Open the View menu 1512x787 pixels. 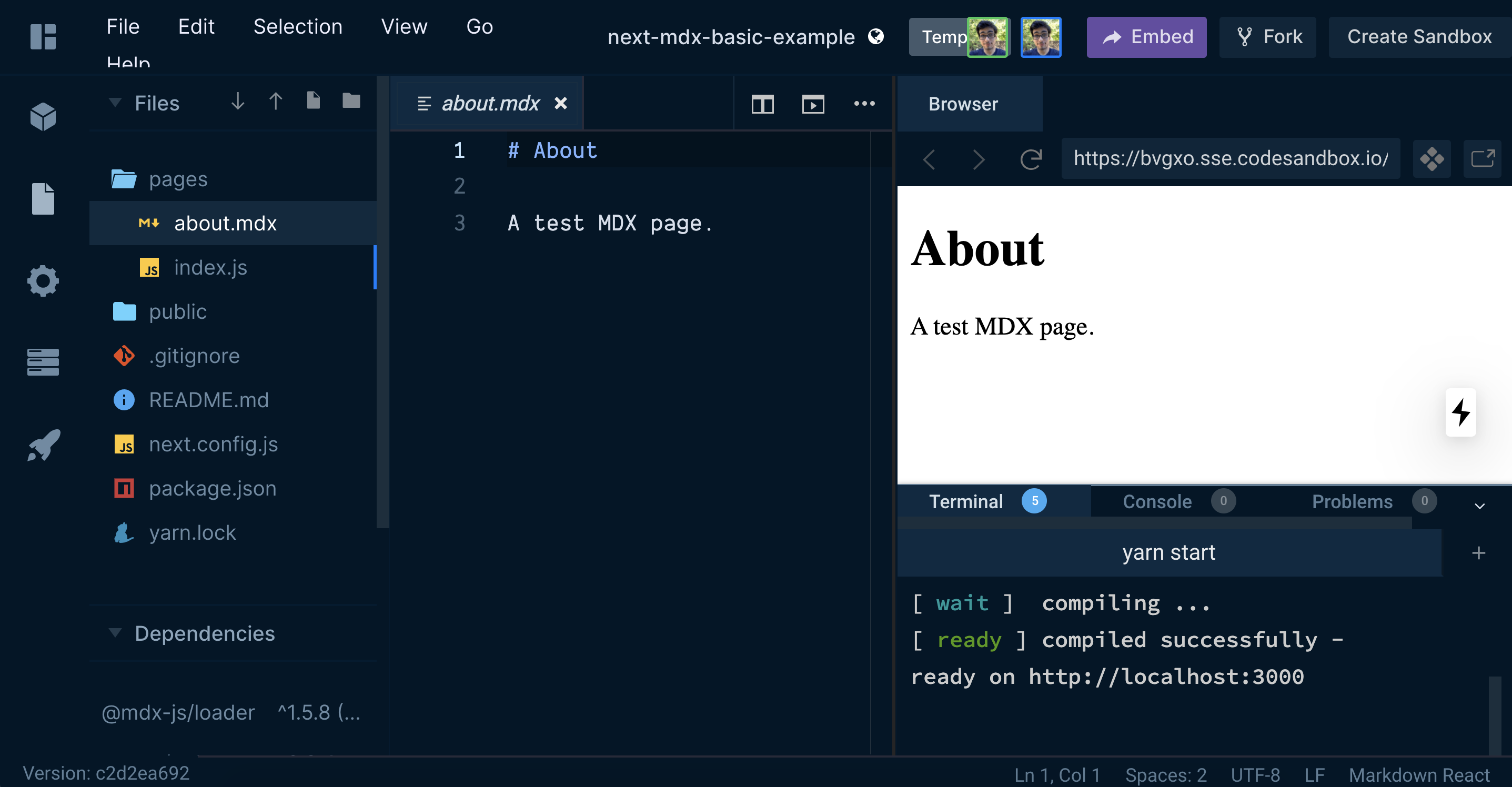[404, 26]
